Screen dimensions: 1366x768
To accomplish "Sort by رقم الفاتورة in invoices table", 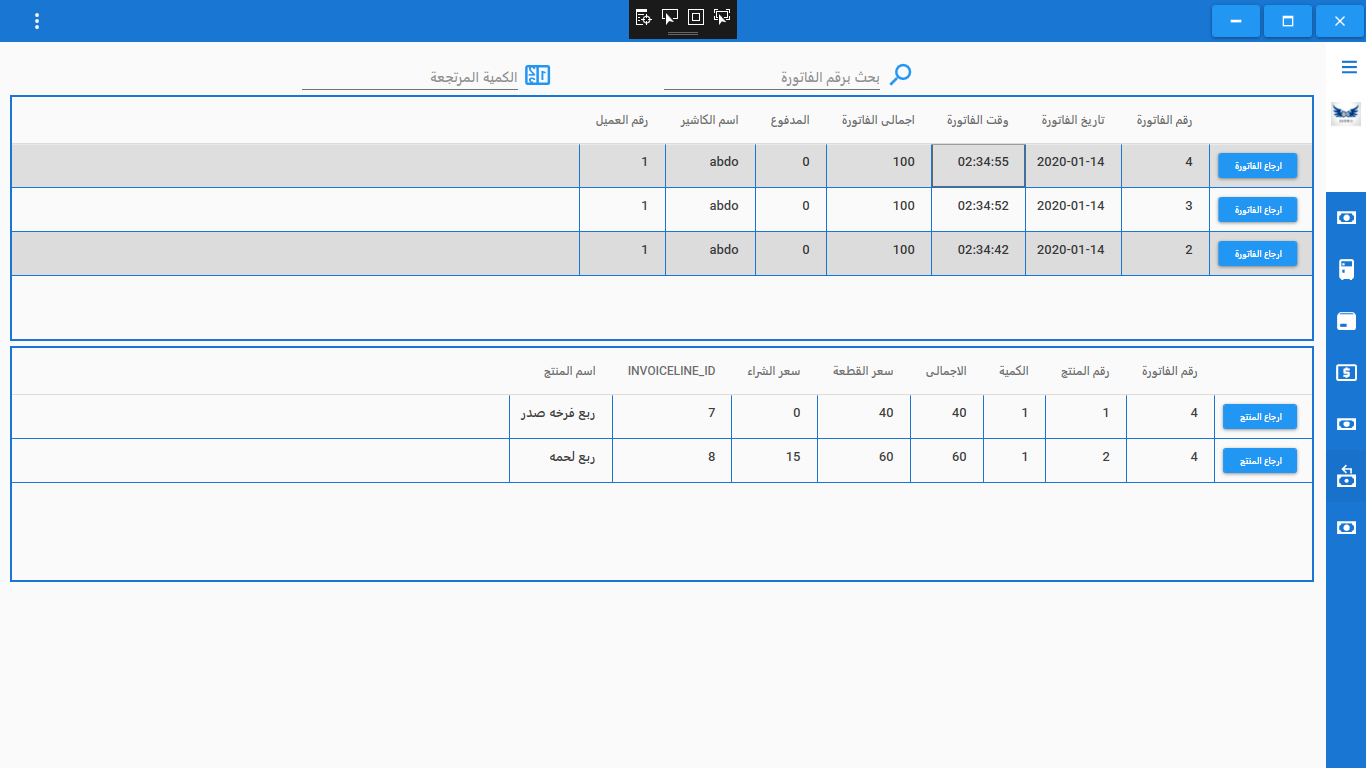I will click(1164, 121).
